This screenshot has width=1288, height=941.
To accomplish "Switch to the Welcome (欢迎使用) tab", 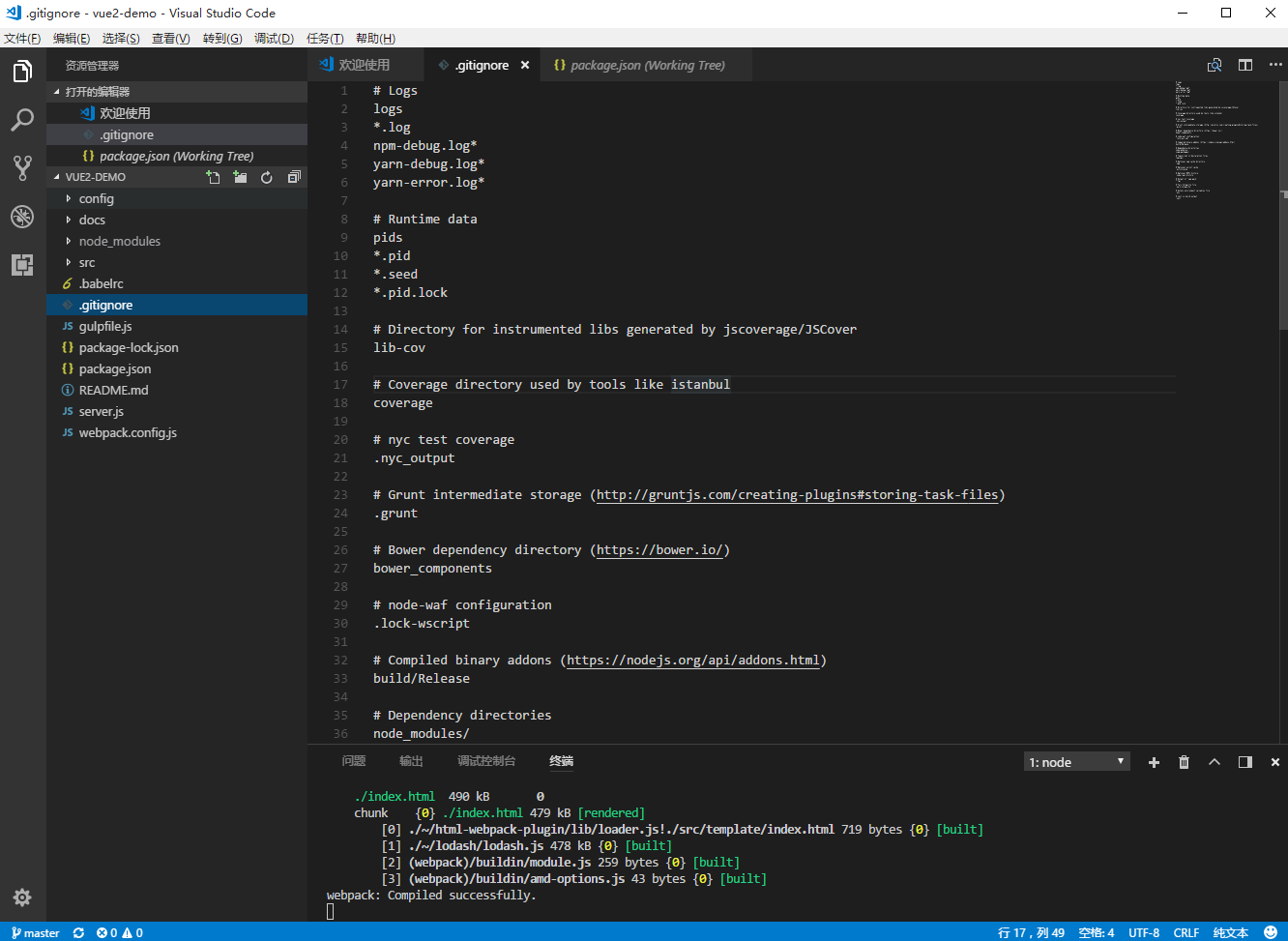I will (x=366, y=65).
